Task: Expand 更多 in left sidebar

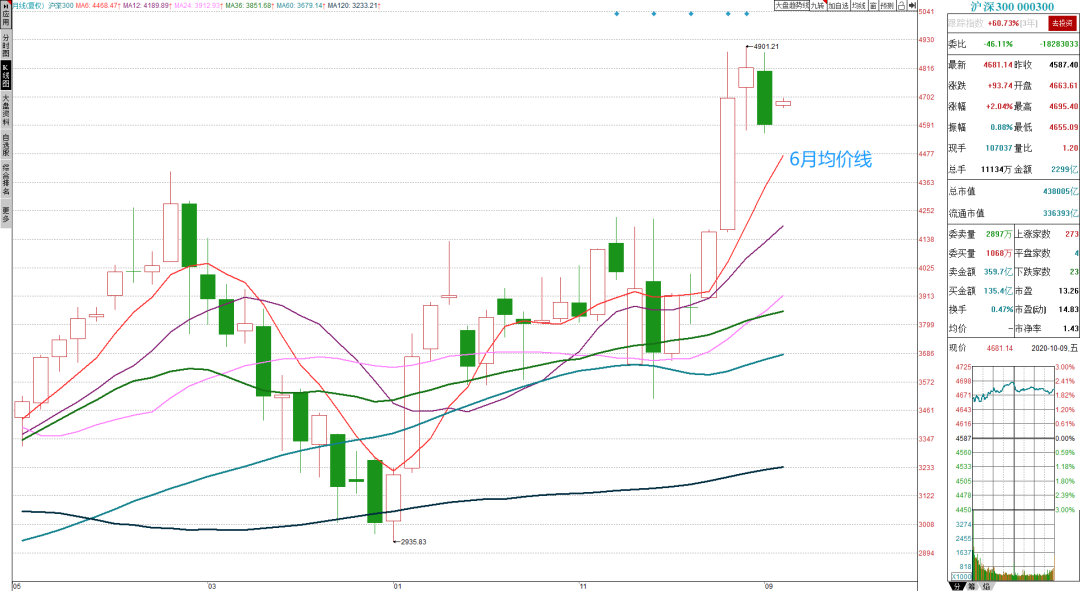Action: point(6,214)
